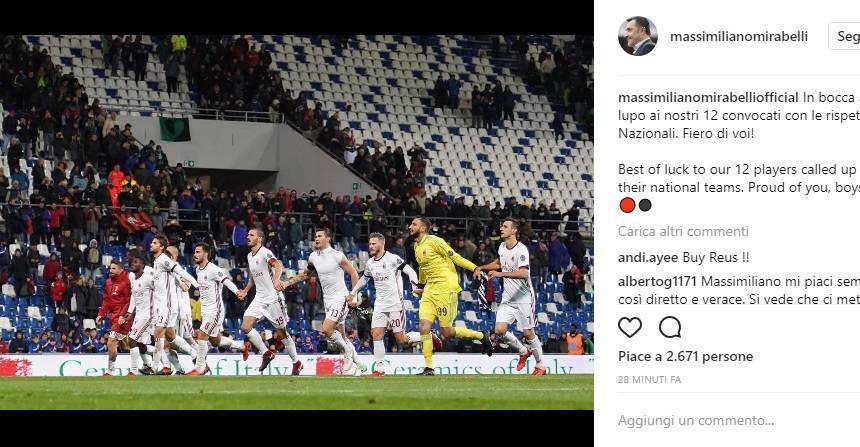The height and width of the screenshot is (447, 860).
Task: Click the black circle emoji in caption
Action: [645, 205]
